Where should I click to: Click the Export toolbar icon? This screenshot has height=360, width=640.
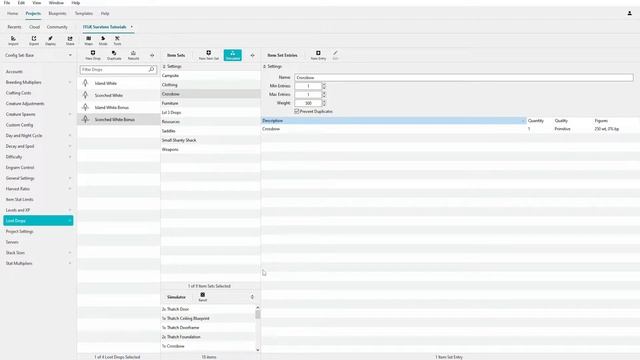click(x=34, y=40)
